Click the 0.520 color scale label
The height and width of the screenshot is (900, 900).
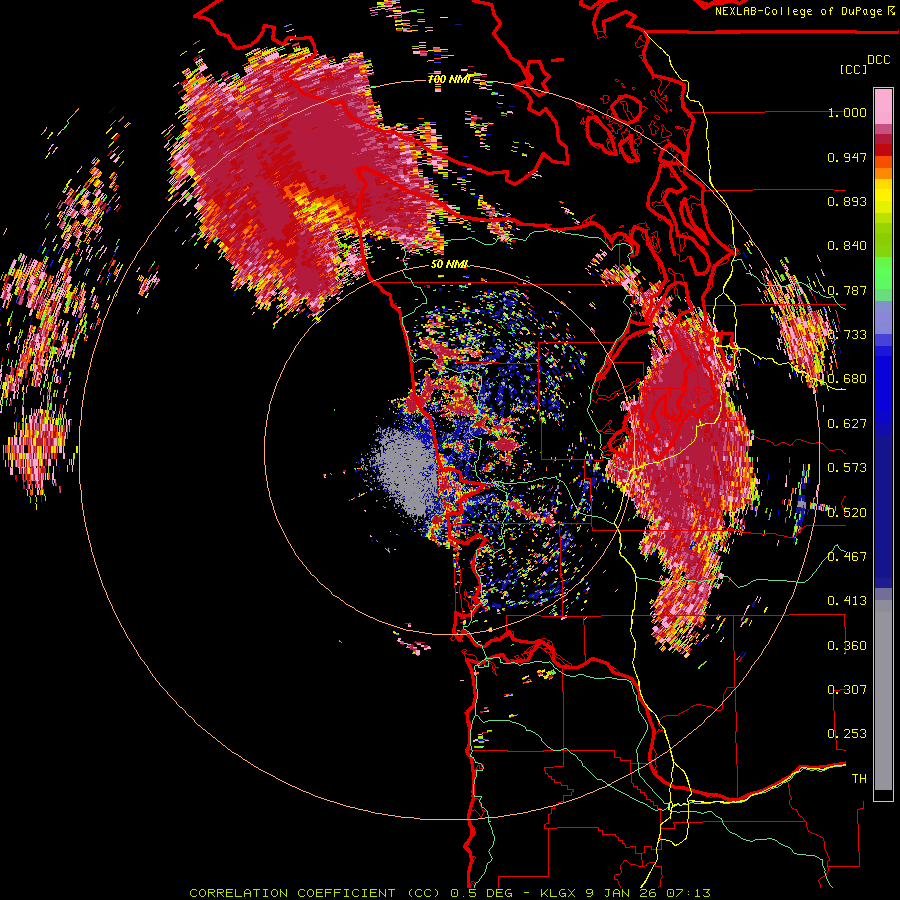[847, 513]
